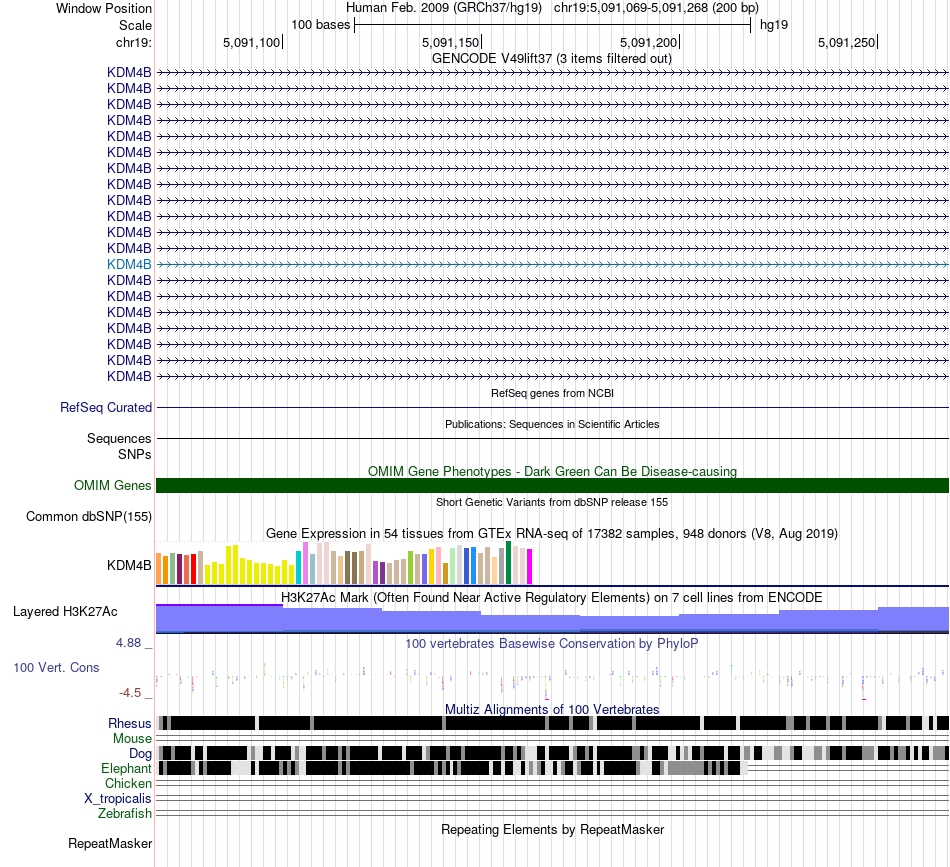Click the magenta bar ending the GTEx chart
The width and height of the screenshot is (950, 867).
[x=530, y=566]
